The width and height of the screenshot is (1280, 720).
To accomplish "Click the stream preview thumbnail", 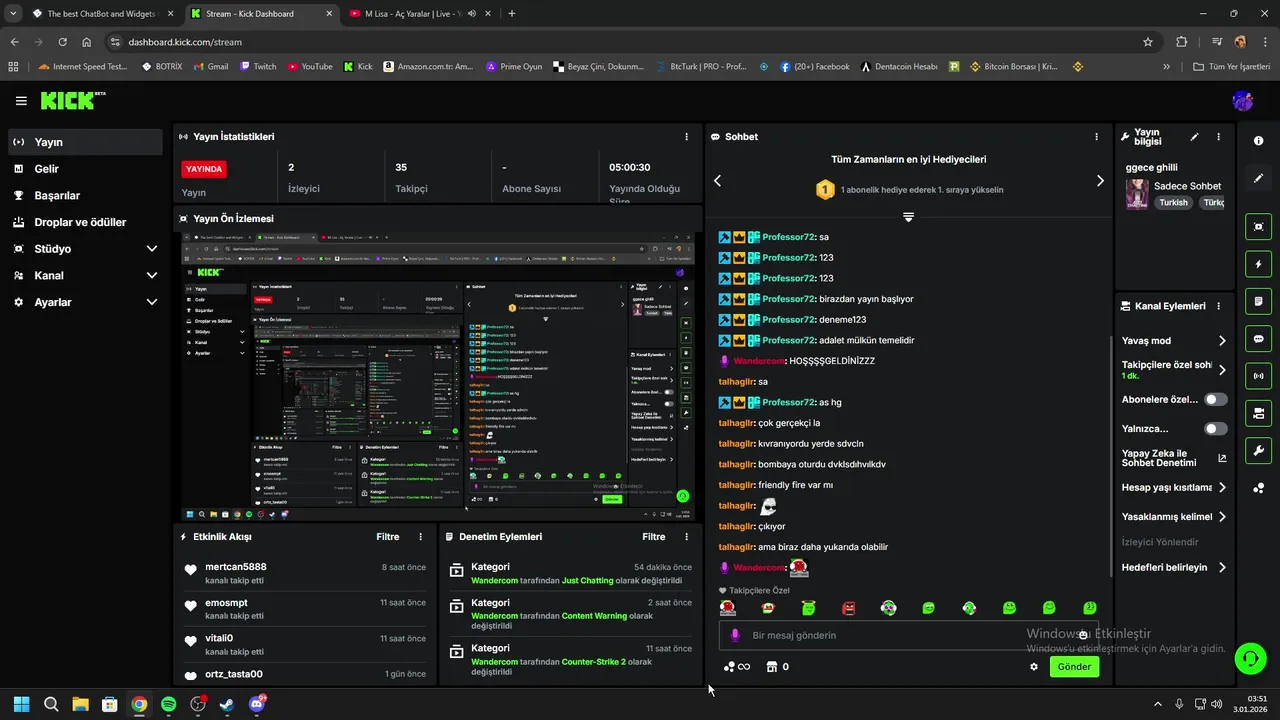I will tap(440, 376).
